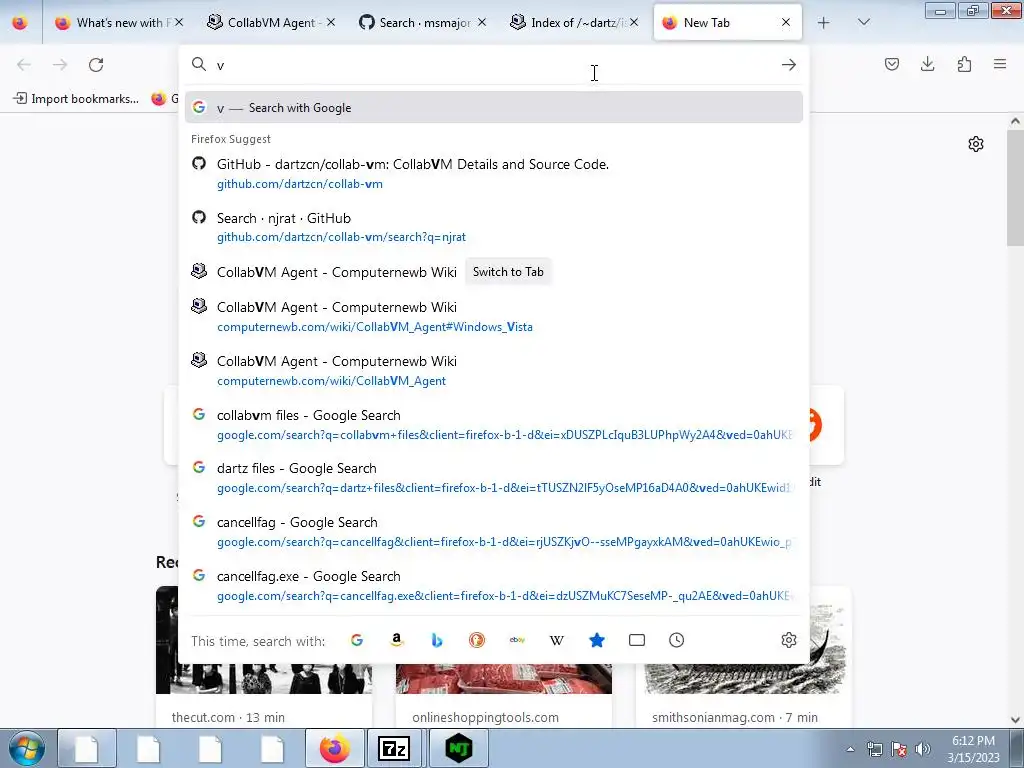Screen dimensions: 1024x768
Task: Open the Extensions button
Action: pos(964,64)
